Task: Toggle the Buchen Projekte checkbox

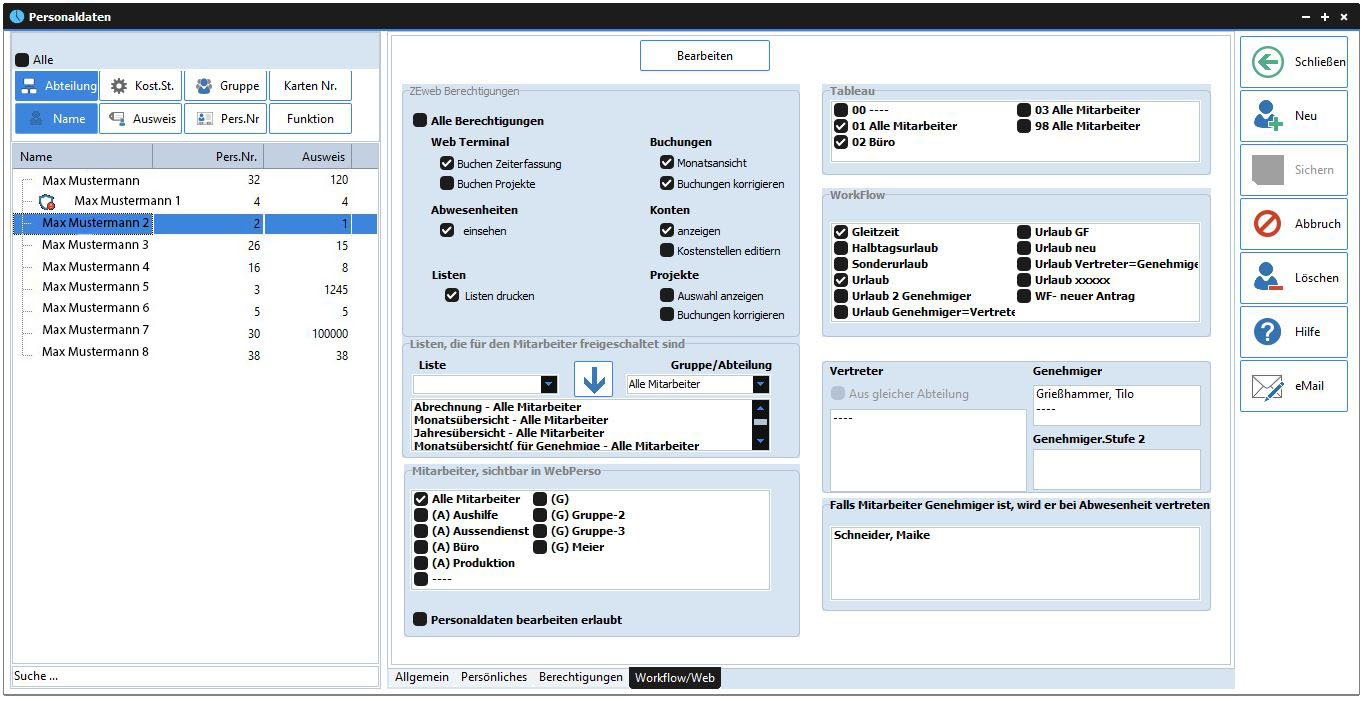Action: click(447, 184)
